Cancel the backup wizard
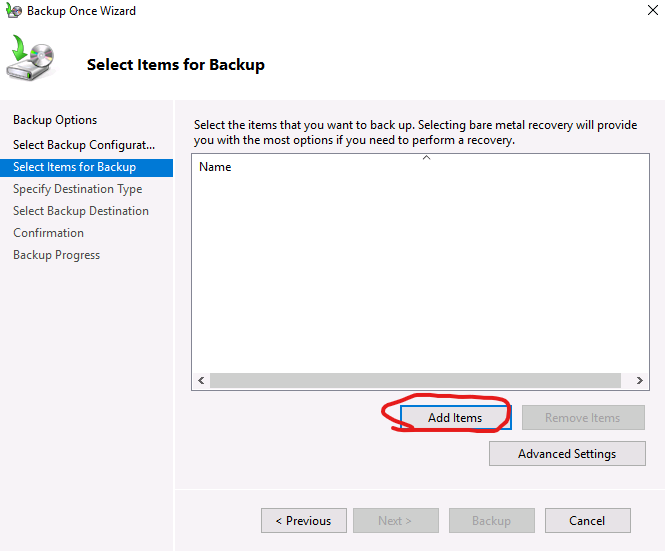The height and width of the screenshot is (551, 665). (587, 521)
